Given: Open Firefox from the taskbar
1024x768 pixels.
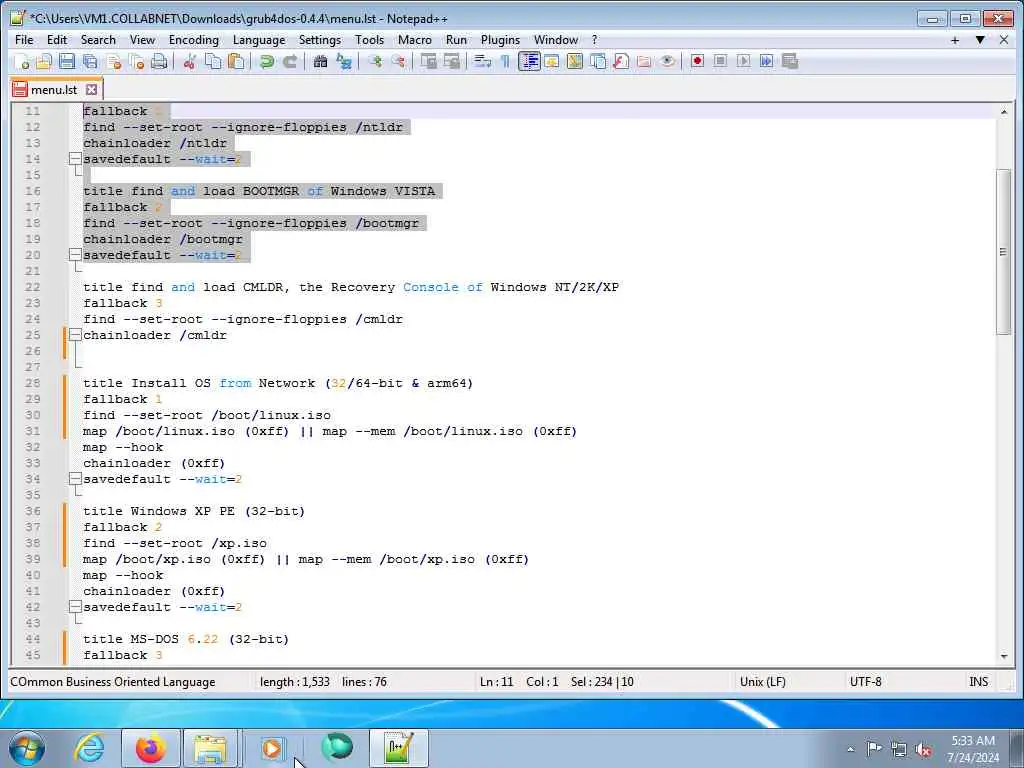Looking at the screenshot, I should pos(150,748).
